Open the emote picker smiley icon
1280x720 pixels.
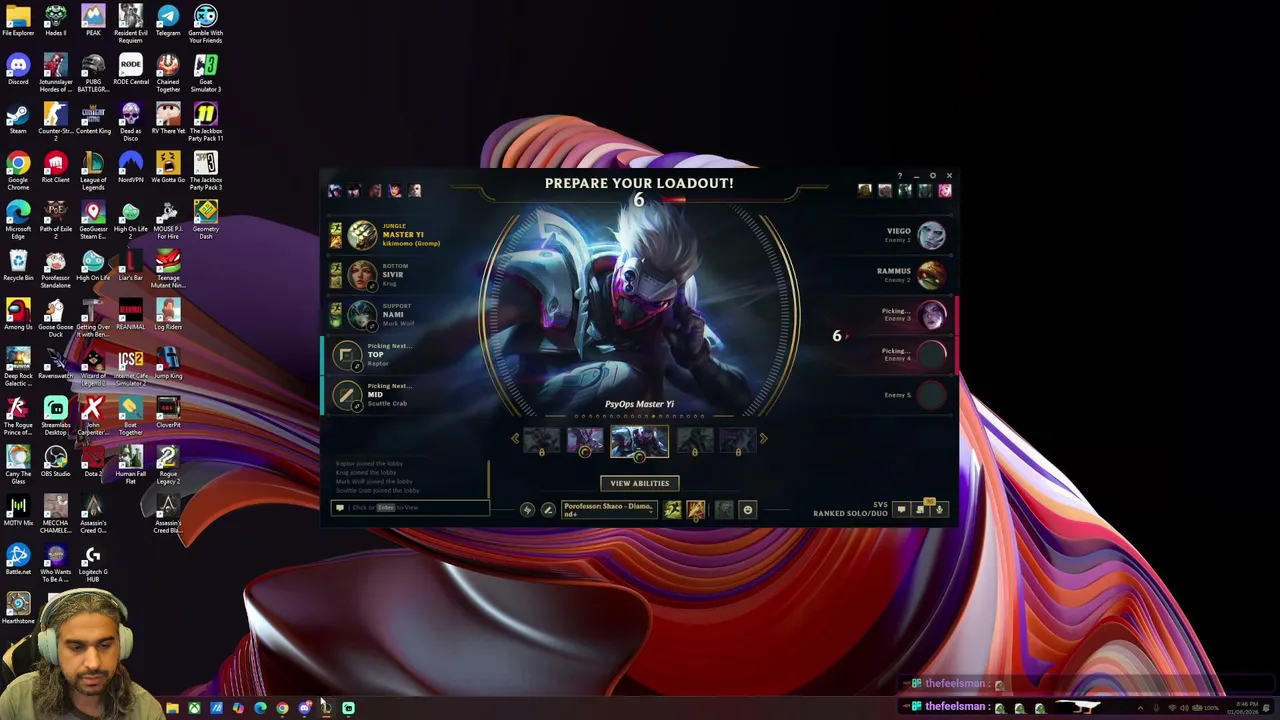pyautogui.click(x=747, y=510)
